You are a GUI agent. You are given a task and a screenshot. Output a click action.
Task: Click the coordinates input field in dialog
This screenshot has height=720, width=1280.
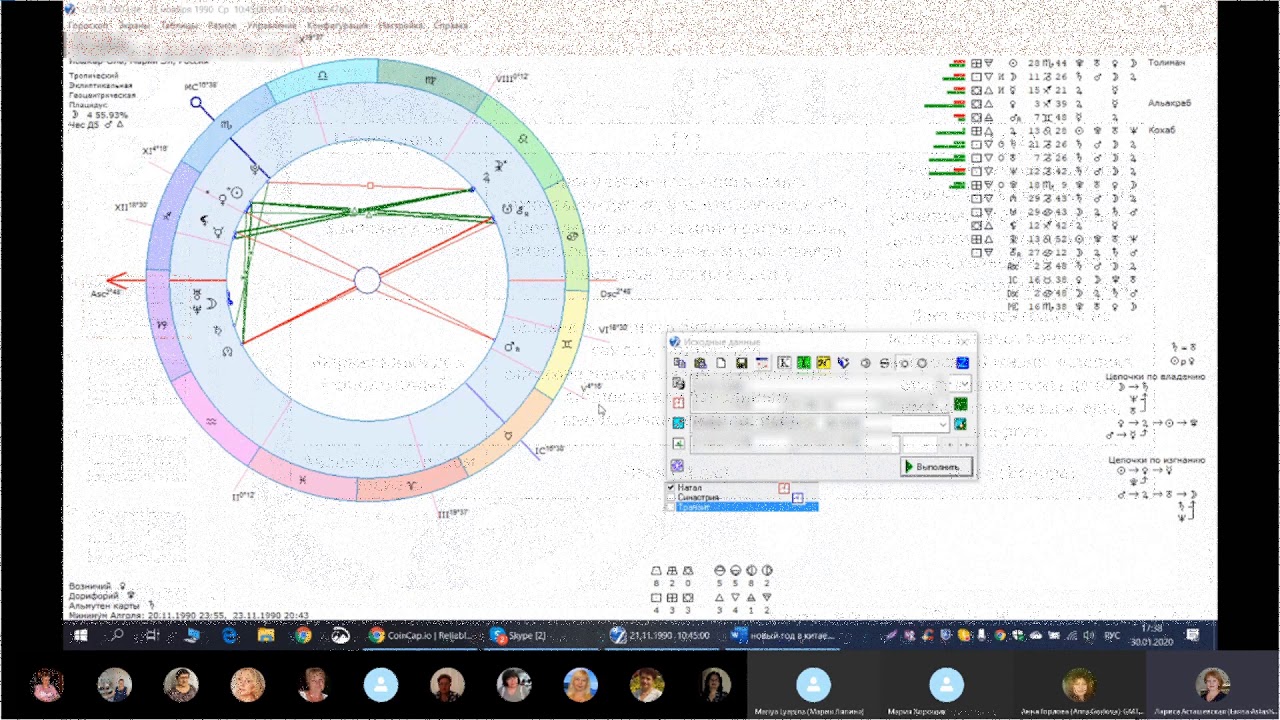pyautogui.click(x=795, y=444)
